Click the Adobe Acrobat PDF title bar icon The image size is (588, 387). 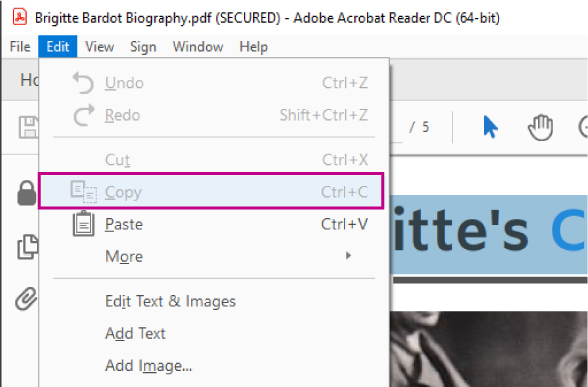point(19,17)
